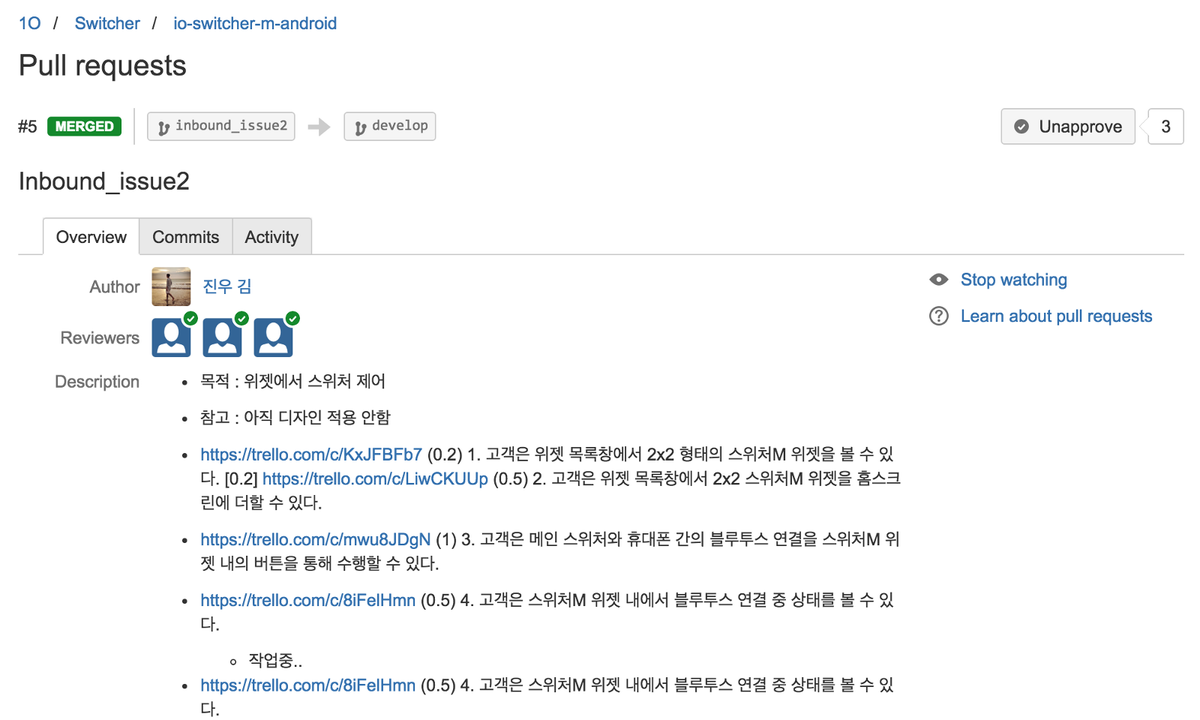
Task: Click the first reviewer avatar icon
Action: coord(172,338)
